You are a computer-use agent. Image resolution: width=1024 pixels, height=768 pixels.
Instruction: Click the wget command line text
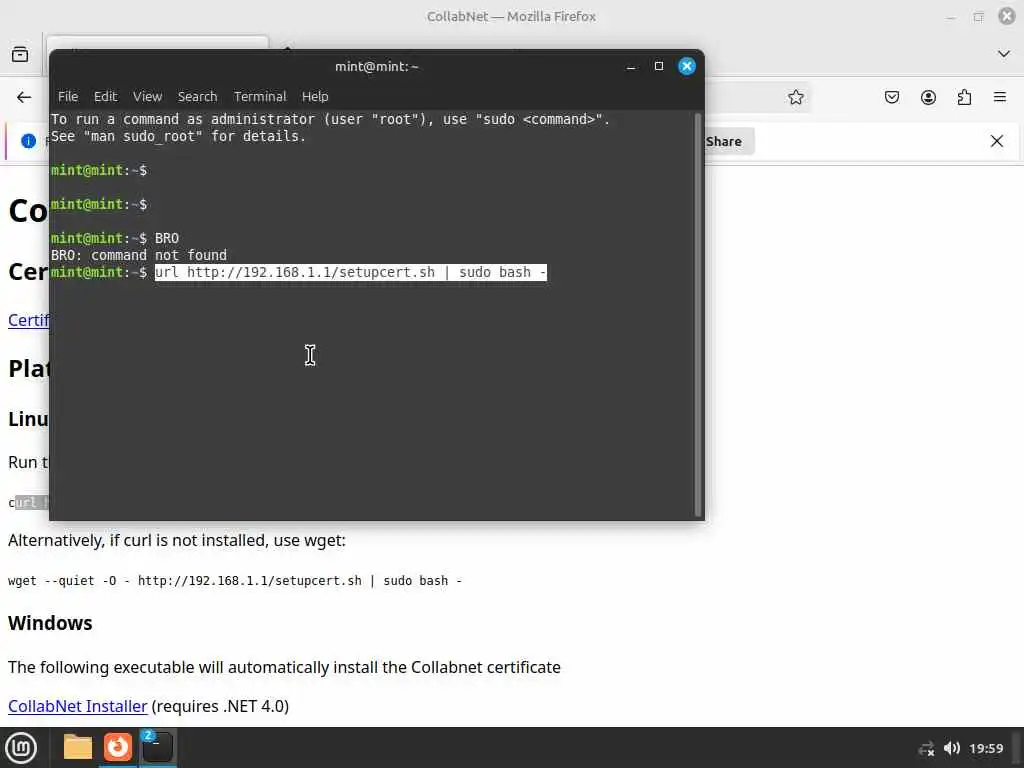(x=235, y=581)
